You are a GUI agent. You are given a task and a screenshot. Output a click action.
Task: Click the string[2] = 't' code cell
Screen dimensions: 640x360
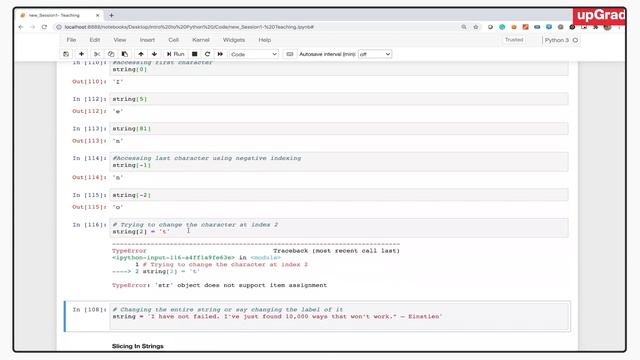tap(339, 228)
